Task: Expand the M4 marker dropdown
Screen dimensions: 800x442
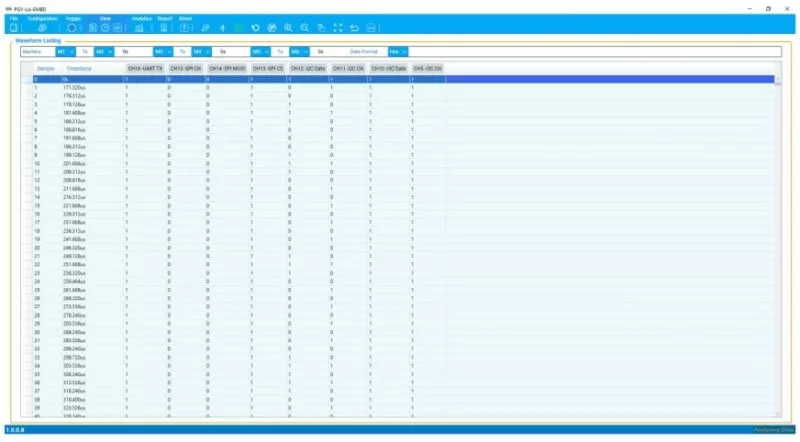Action: [200, 50]
